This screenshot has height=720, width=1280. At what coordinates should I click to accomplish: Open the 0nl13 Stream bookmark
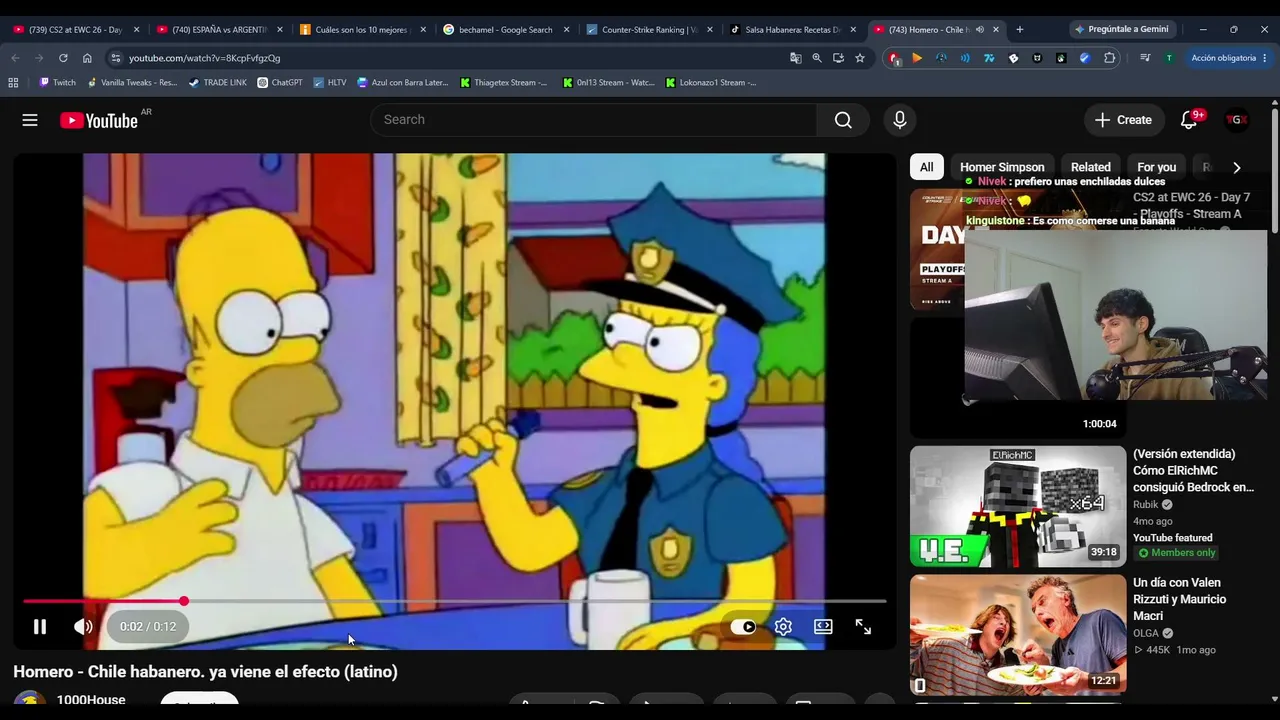[608, 83]
